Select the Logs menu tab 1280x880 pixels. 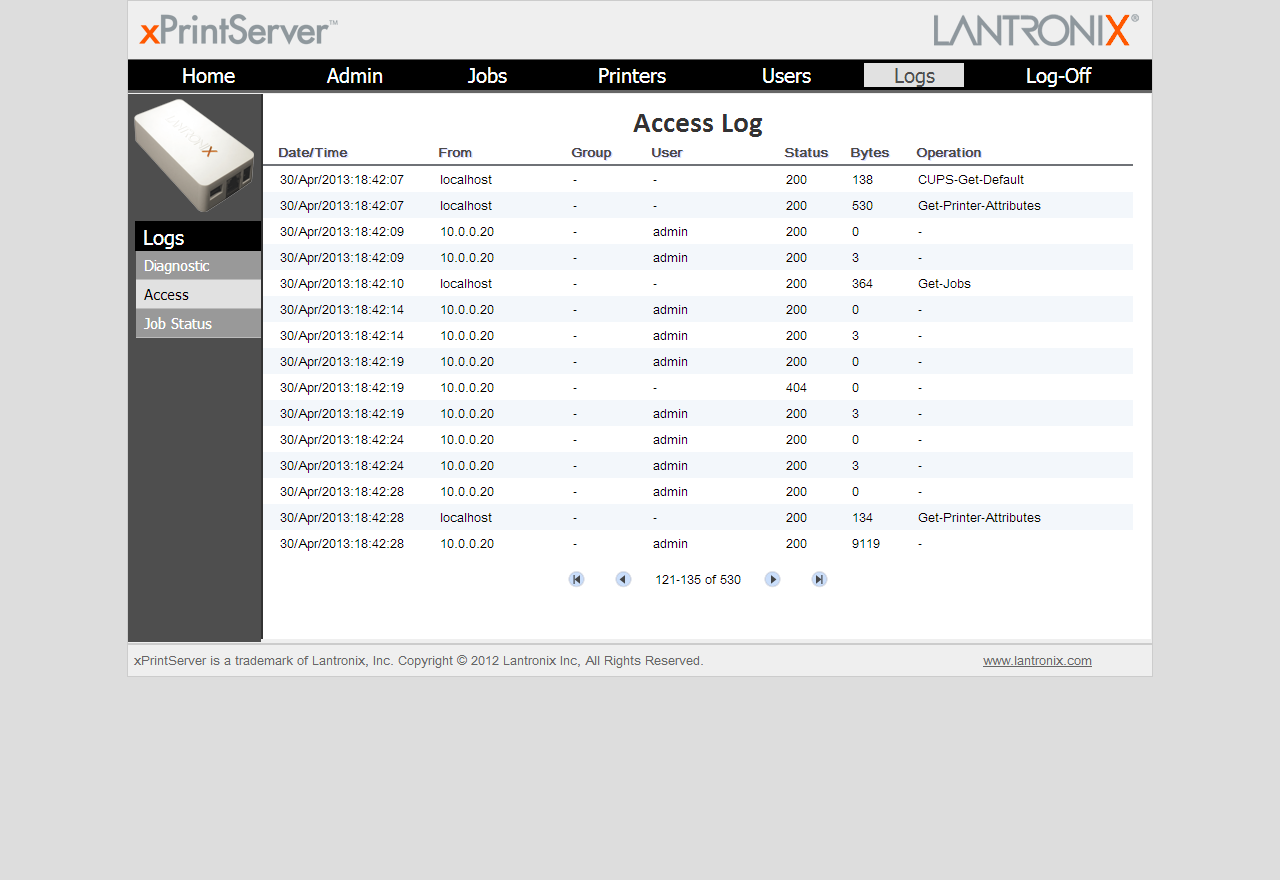(x=914, y=76)
